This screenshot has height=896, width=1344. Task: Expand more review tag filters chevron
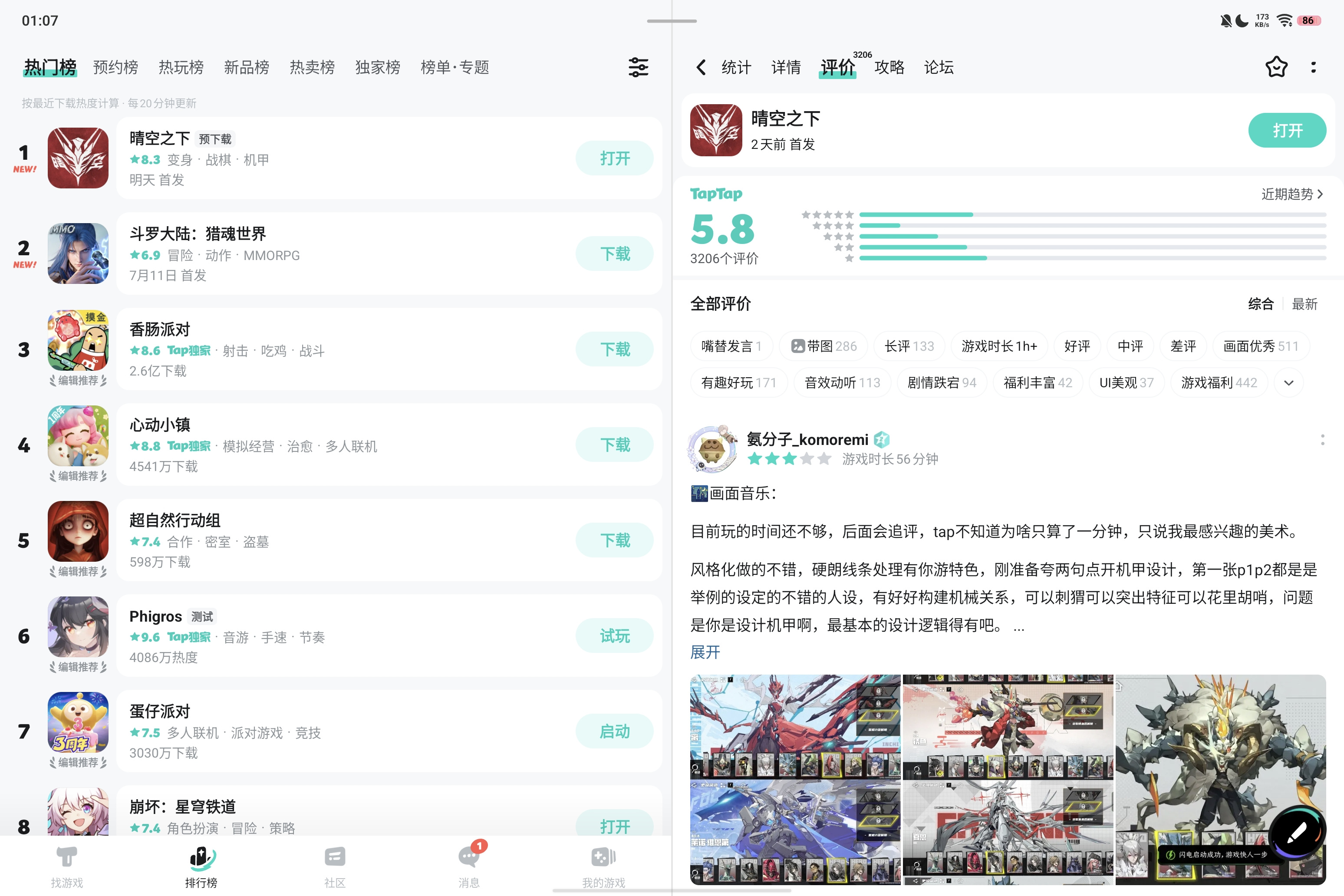pos(1288,383)
